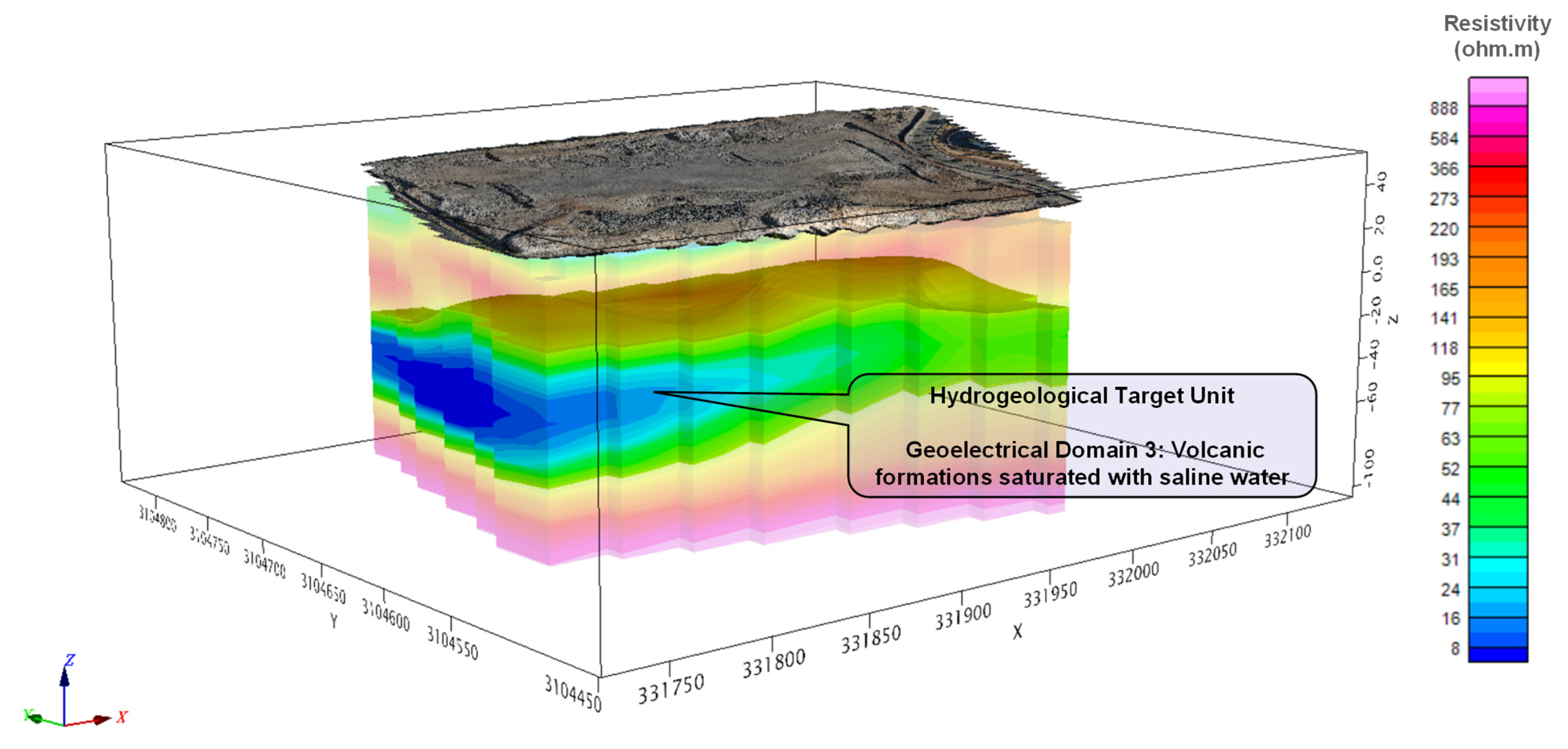
Task: Click the 3104450 Y axis label
Action: pyautogui.click(x=572, y=694)
